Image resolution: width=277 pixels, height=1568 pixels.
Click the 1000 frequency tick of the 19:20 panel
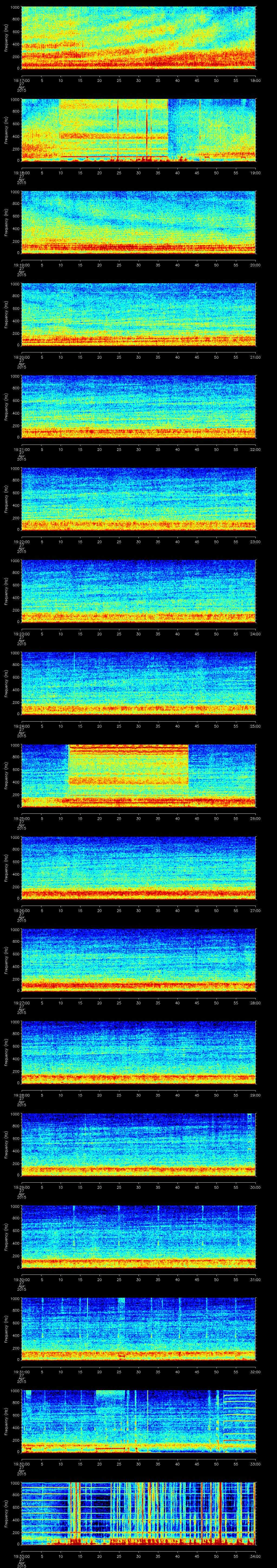(15, 284)
